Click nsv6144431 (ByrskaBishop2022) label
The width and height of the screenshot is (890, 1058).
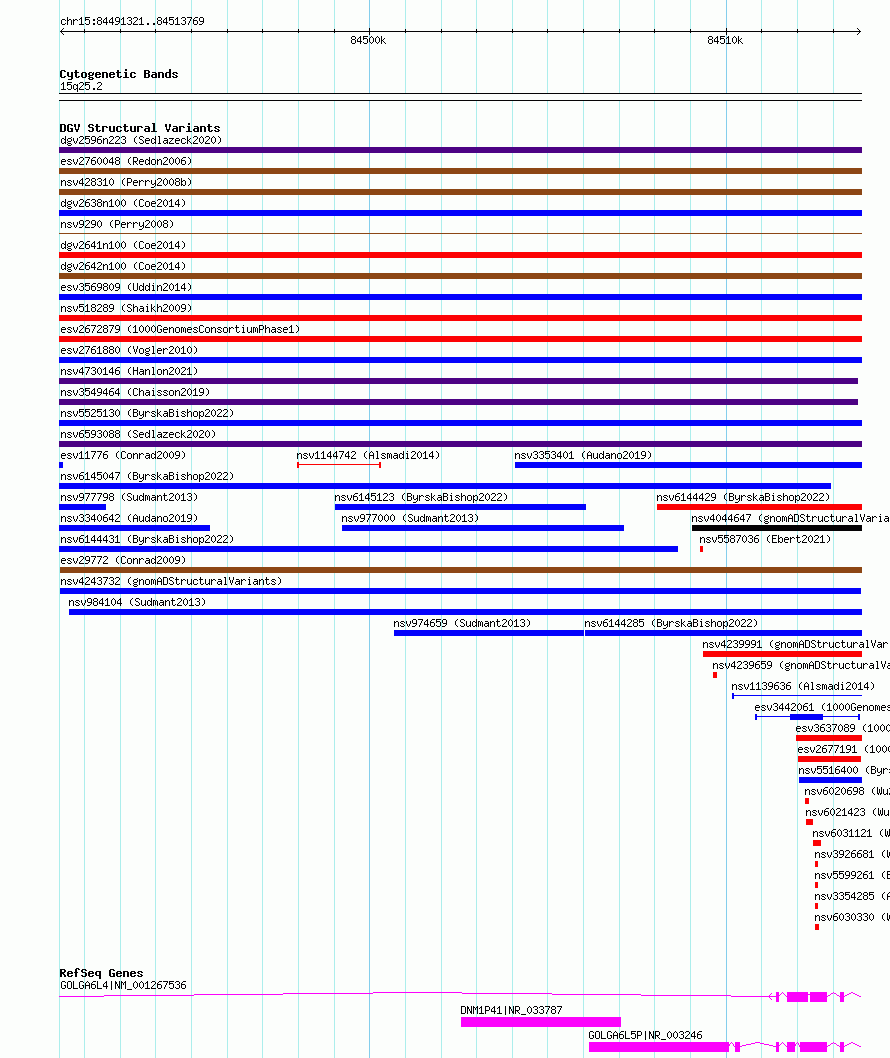[x=147, y=538]
